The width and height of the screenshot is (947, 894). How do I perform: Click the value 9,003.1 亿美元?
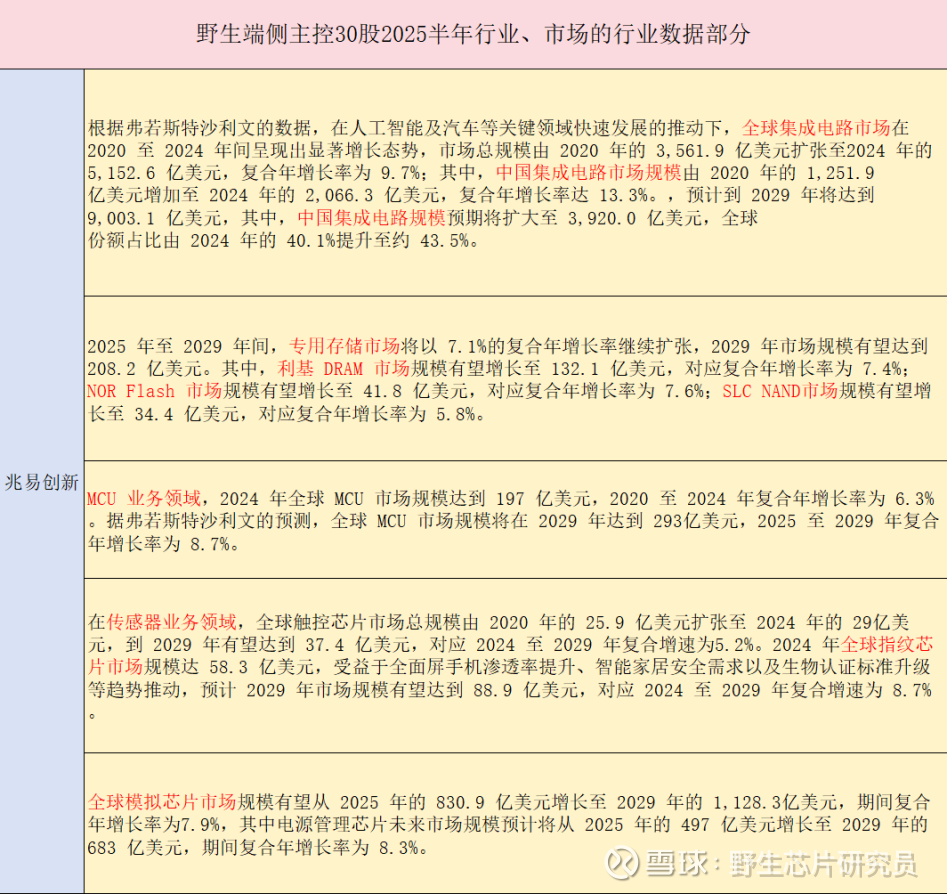click(154, 217)
